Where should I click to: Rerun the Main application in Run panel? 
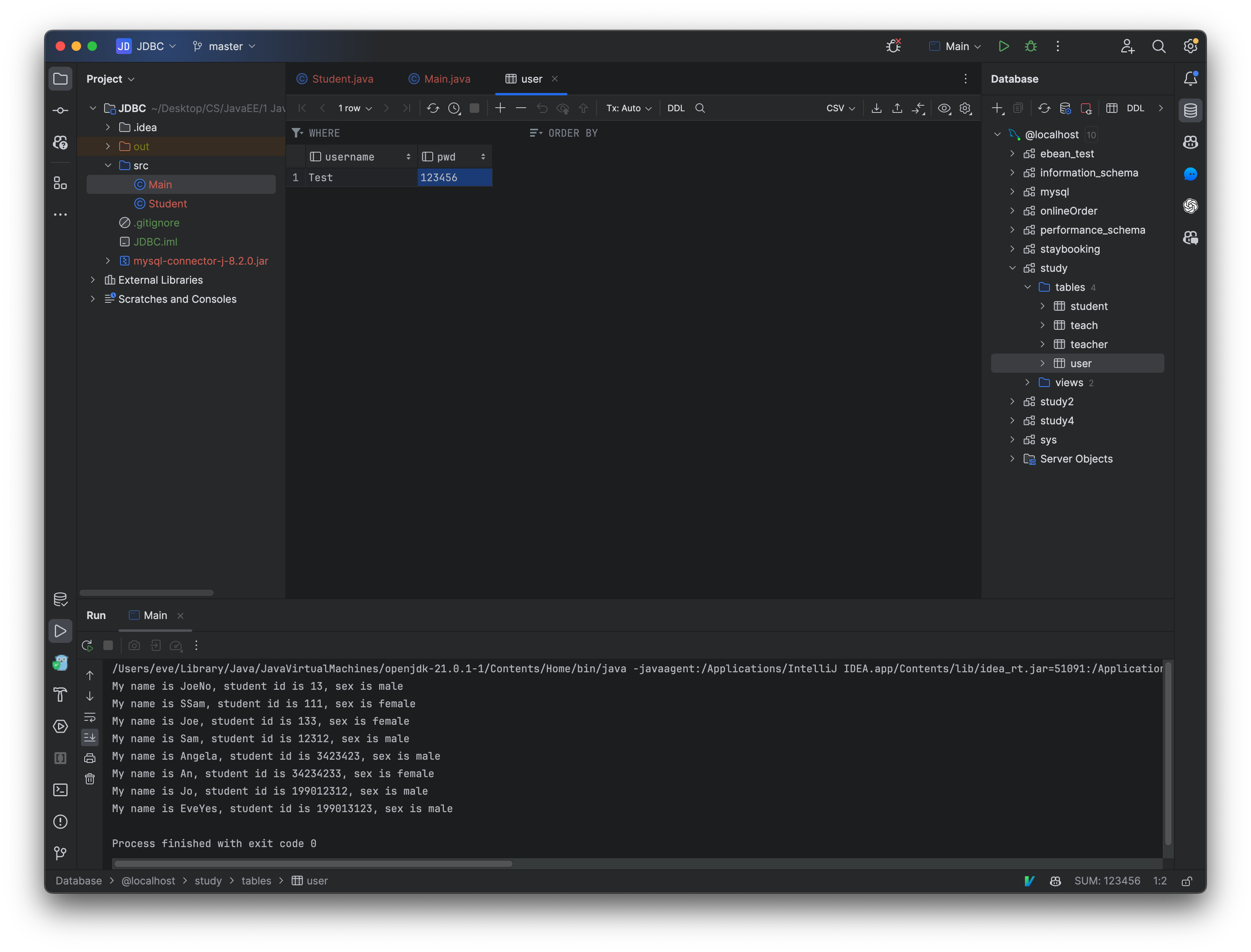88,645
